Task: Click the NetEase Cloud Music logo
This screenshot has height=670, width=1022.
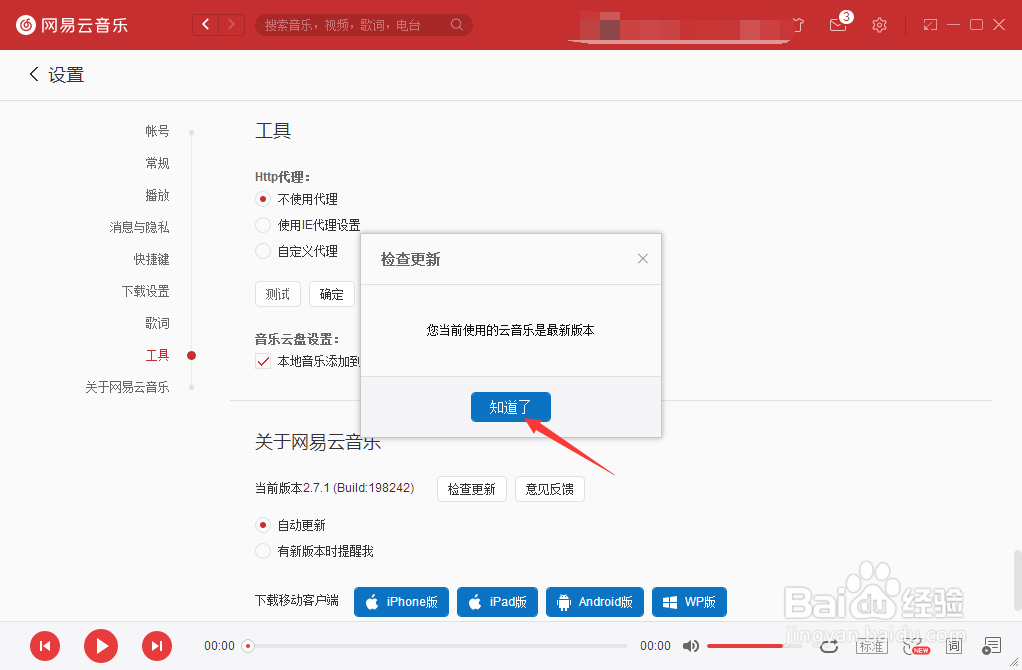Action: coord(72,25)
